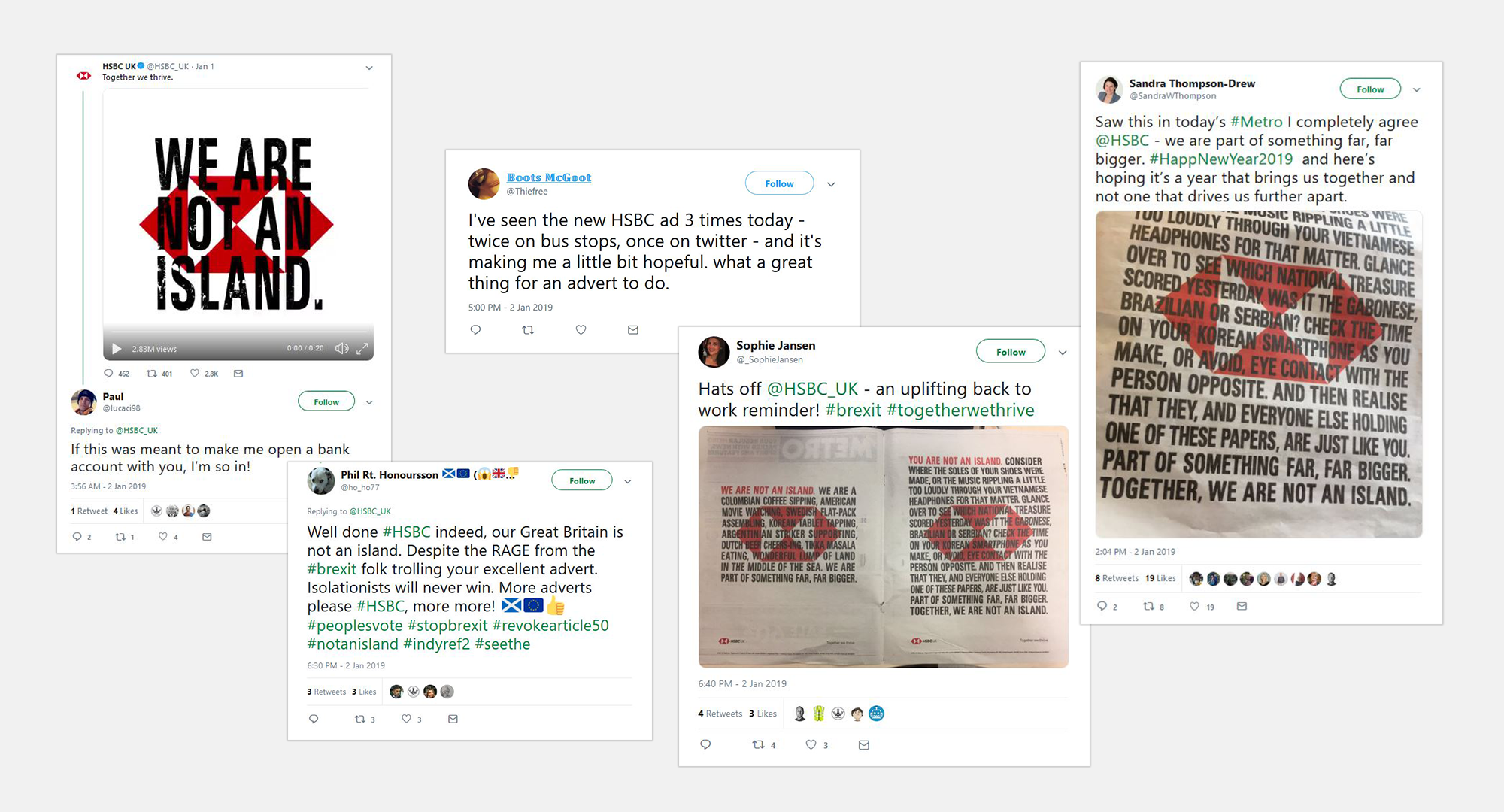The height and width of the screenshot is (812, 1504).
Task: Expand HSBC video to fullscreen
Action: [x=362, y=348]
